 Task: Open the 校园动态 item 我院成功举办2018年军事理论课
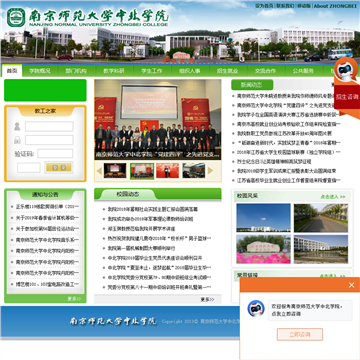[150, 219]
